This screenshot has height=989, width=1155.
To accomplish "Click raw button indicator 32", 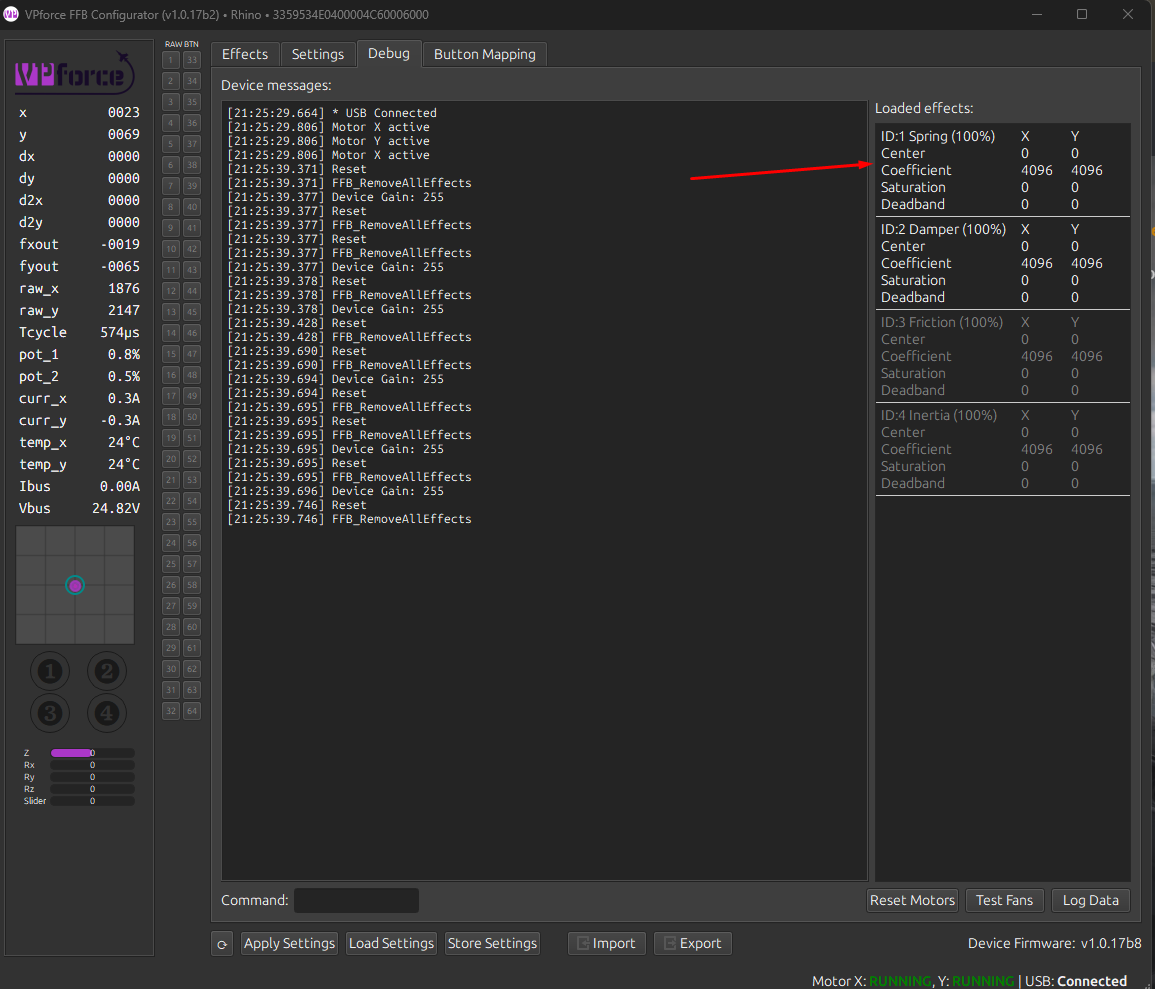I will [171, 711].
